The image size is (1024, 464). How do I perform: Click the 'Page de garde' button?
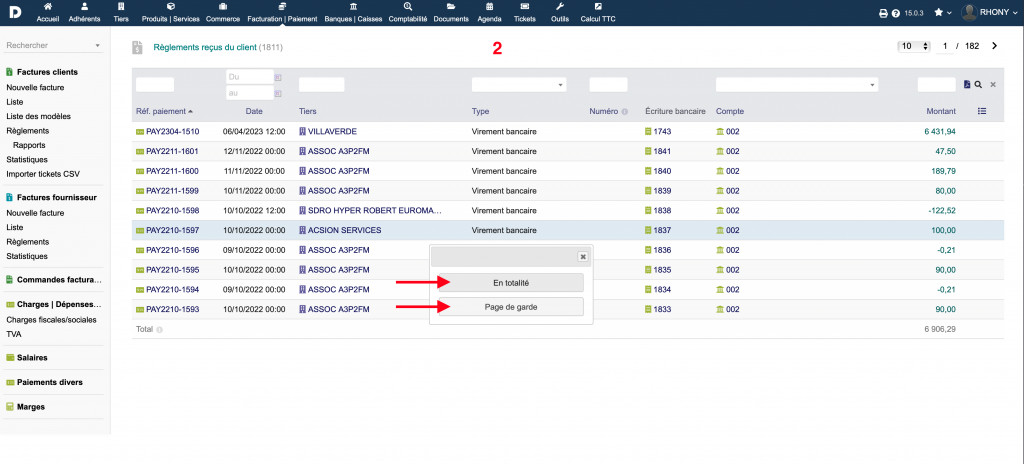click(x=512, y=307)
